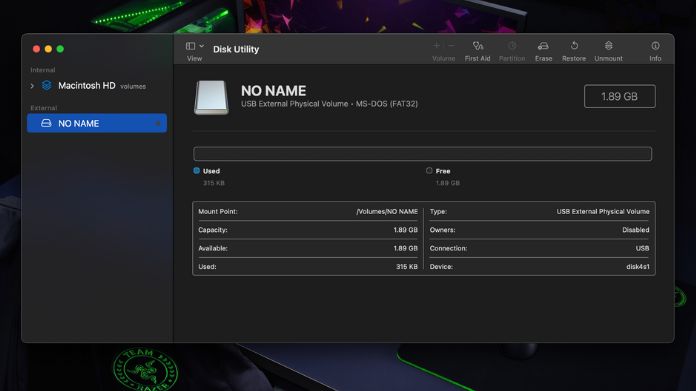The image size is (696, 391).
Task: Click the Erase toolbar icon
Action: coord(543,46)
